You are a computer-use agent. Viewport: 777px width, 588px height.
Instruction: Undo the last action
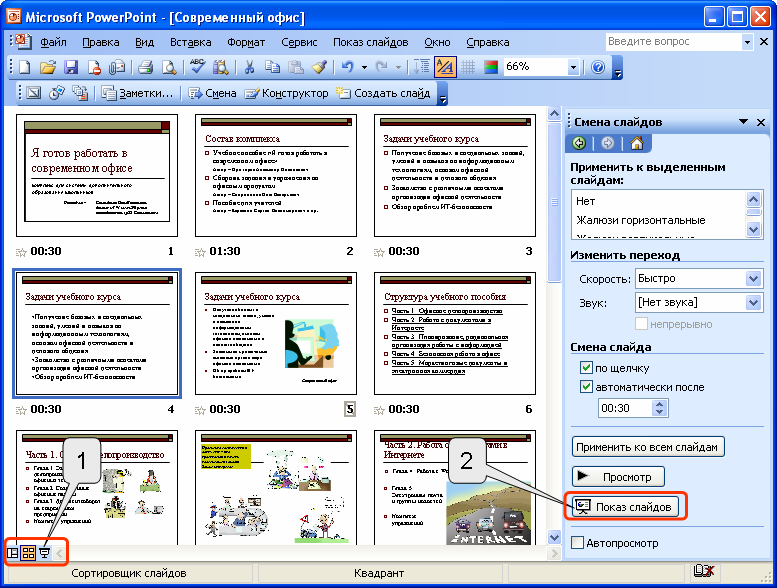[347, 67]
